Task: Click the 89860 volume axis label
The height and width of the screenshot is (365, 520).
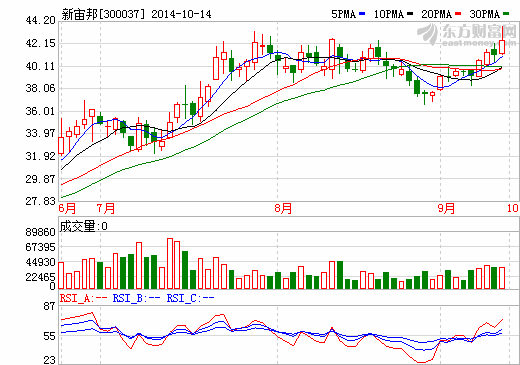Action: 40,232
